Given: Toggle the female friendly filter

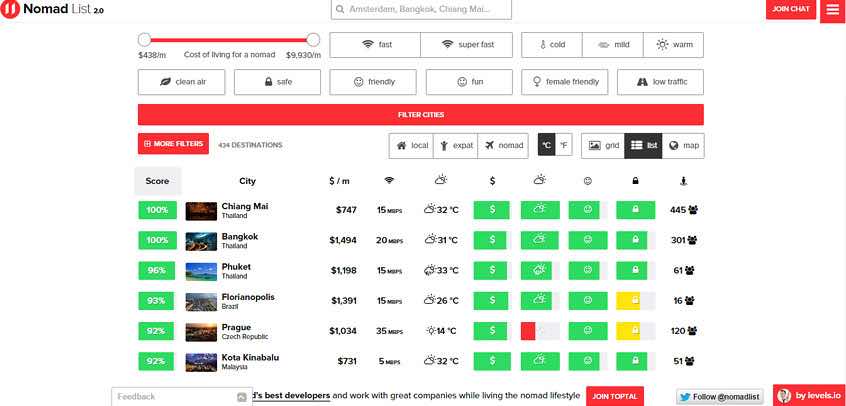Looking at the screenshot, I should click(564, 82).
